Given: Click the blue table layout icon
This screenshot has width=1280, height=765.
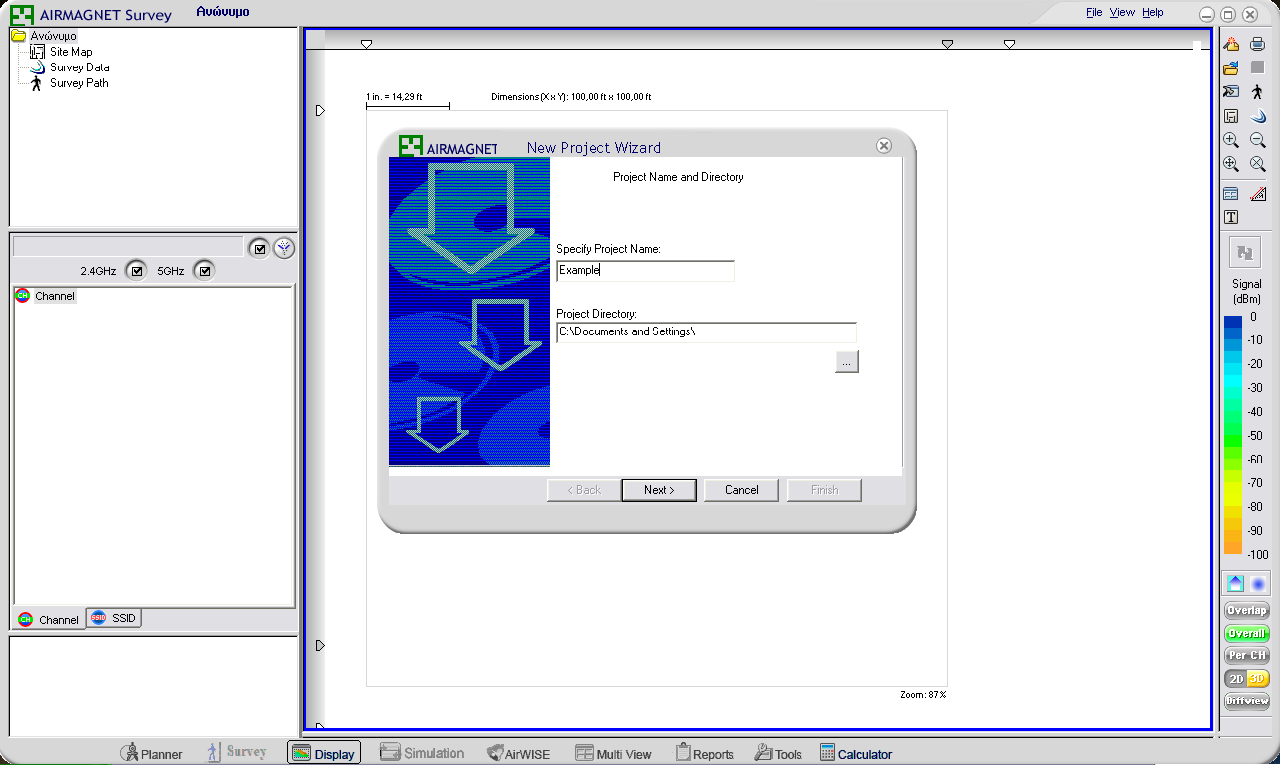Looking at the screenshot, I should [1231, 194].
